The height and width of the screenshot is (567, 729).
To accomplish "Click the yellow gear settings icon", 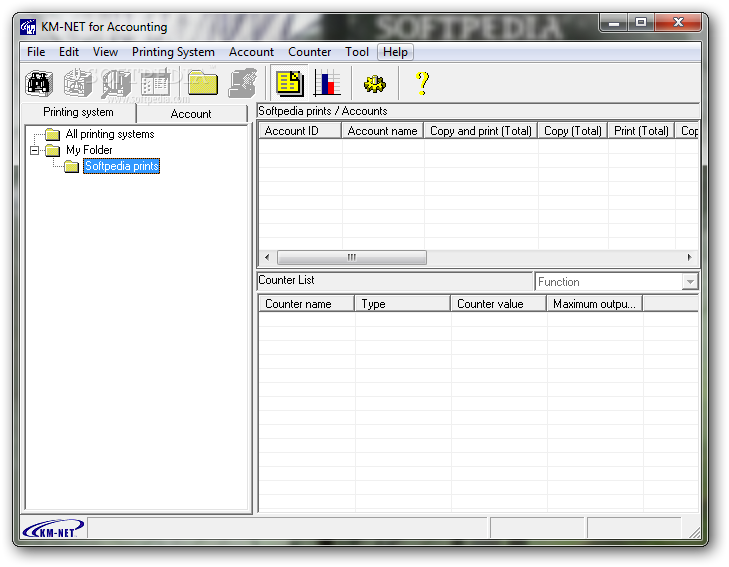I will (x=375, y=84).
